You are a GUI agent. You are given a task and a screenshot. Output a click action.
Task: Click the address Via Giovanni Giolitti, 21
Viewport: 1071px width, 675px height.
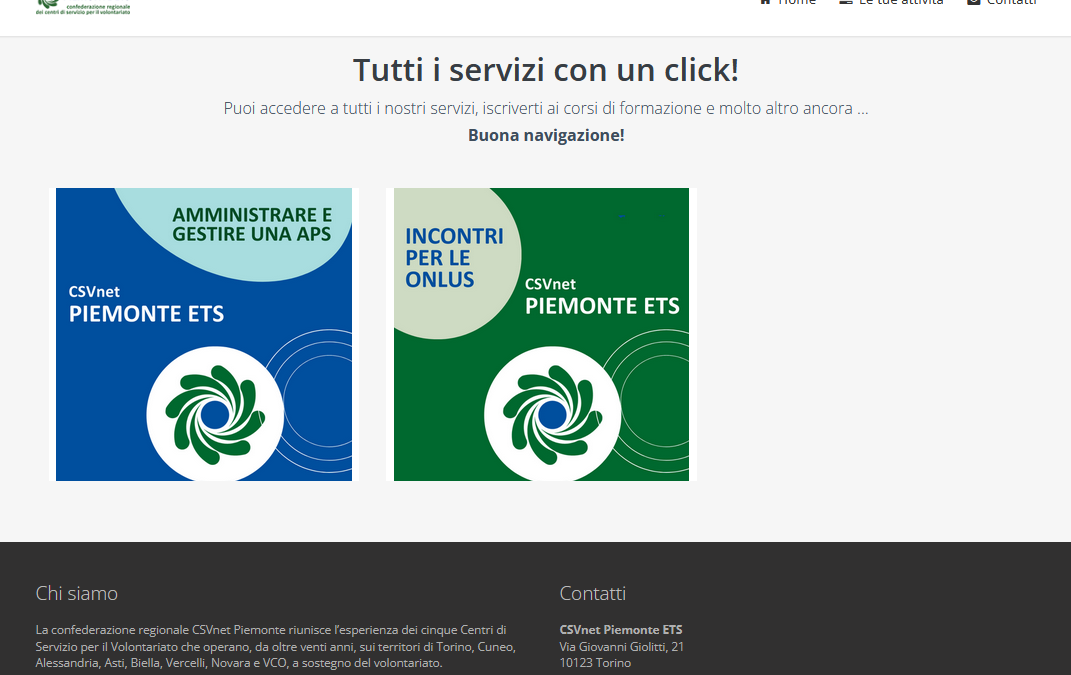click(622, 646)
